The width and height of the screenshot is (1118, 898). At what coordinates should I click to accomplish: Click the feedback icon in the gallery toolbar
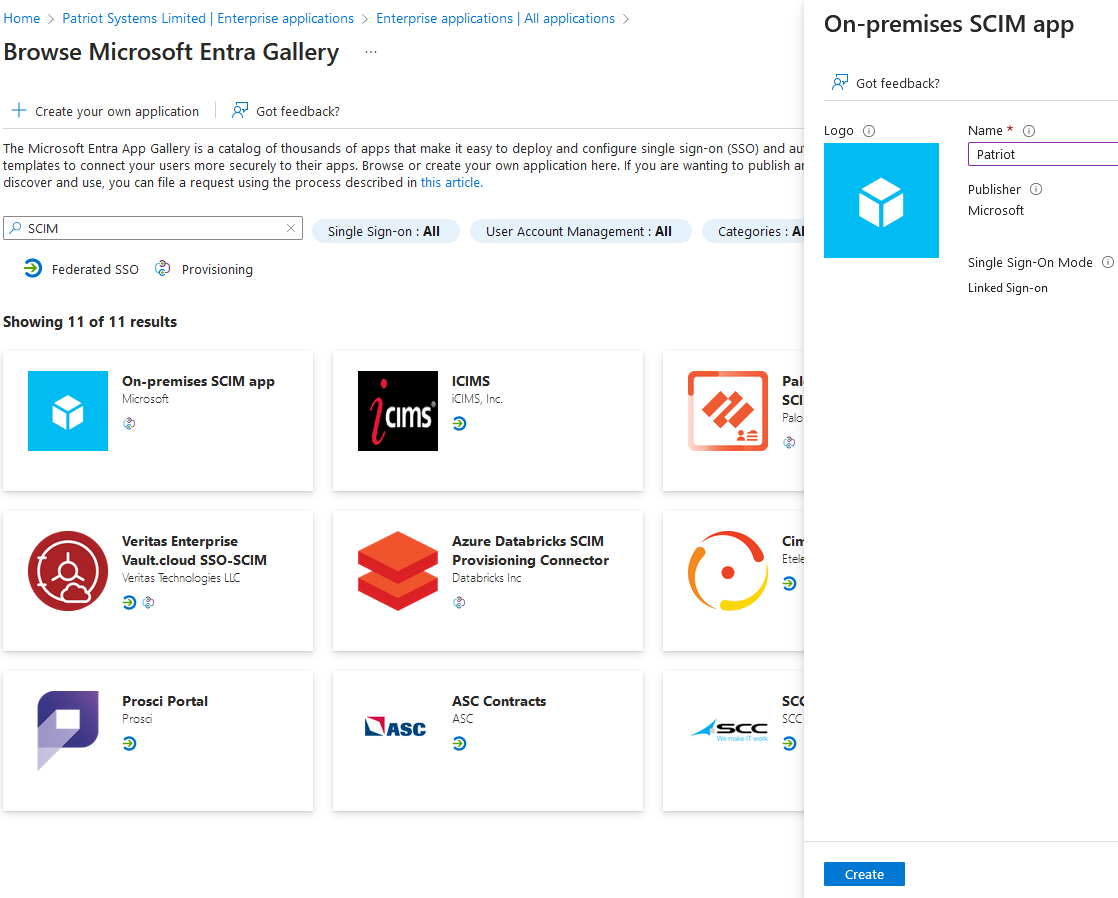240,111
